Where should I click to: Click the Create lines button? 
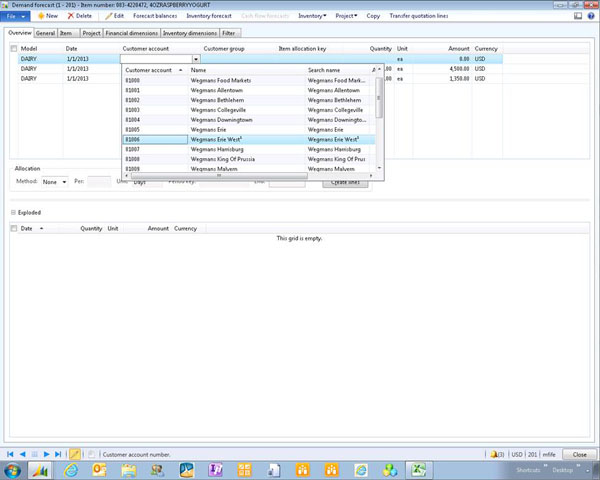[x=345, y=183]
